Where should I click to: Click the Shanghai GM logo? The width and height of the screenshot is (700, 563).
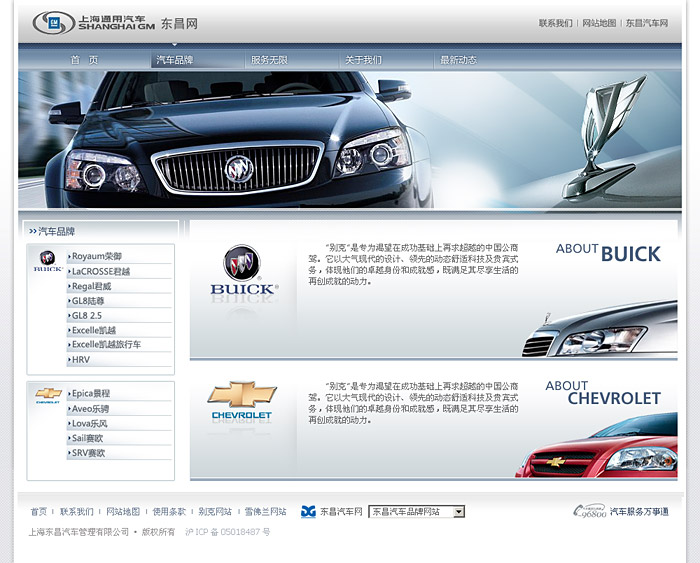[x=94, y=23]
